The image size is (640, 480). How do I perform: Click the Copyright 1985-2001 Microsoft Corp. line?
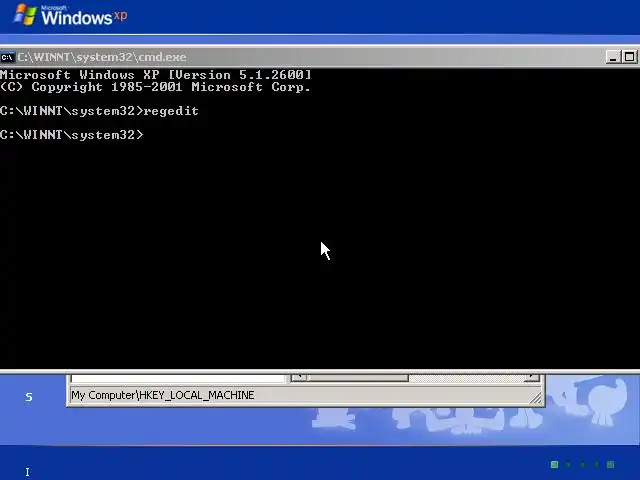pos(156,87)
